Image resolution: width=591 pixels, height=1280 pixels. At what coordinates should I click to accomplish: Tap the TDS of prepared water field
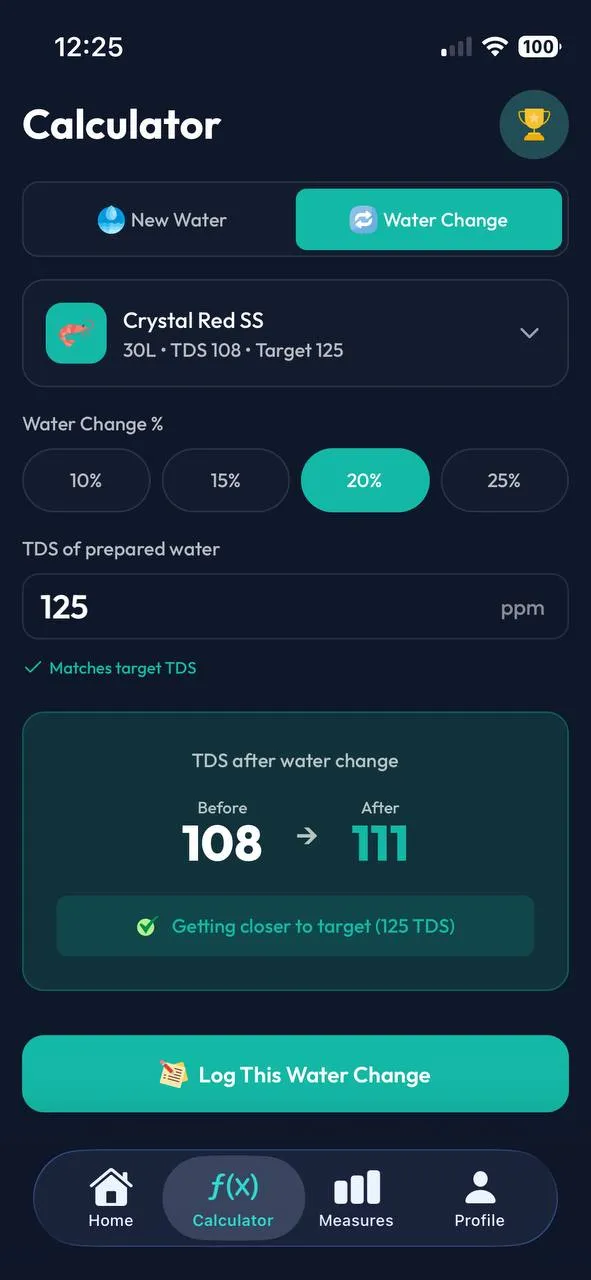[295, 606]
